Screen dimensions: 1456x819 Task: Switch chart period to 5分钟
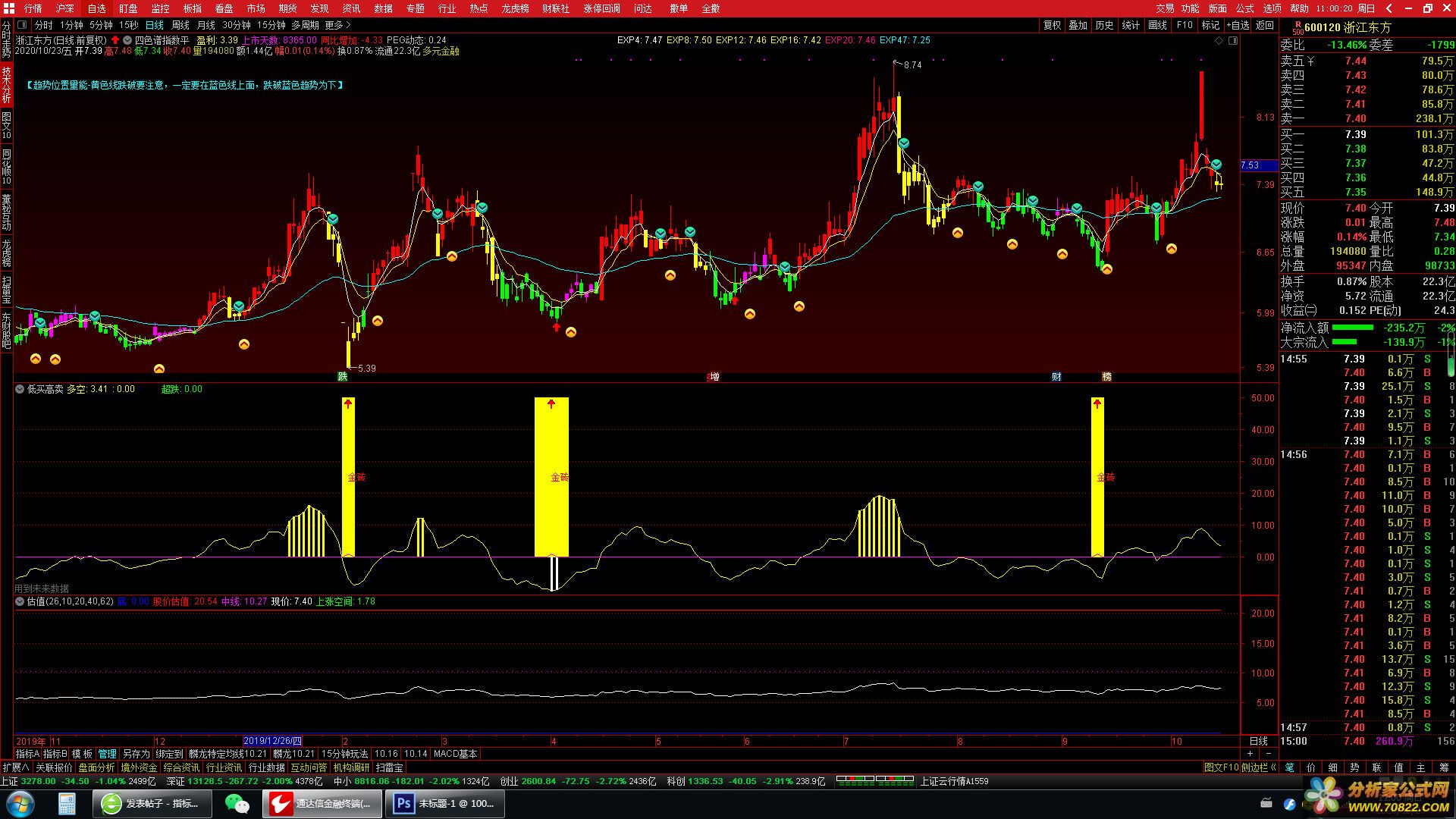(102, 25)
